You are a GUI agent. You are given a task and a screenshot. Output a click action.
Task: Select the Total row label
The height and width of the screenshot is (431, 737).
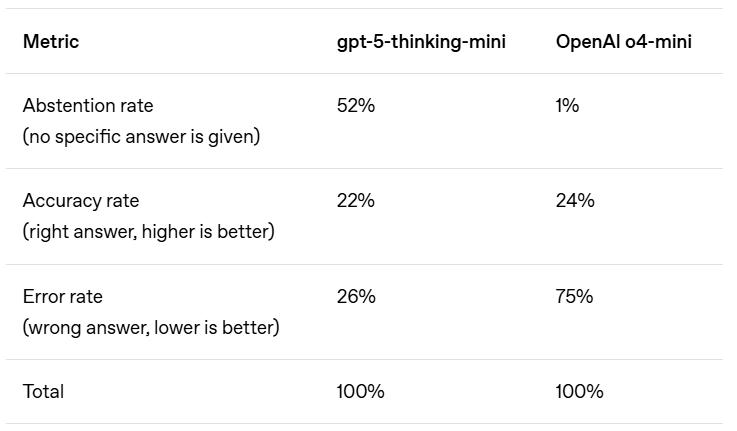click(x=43, y=392)
